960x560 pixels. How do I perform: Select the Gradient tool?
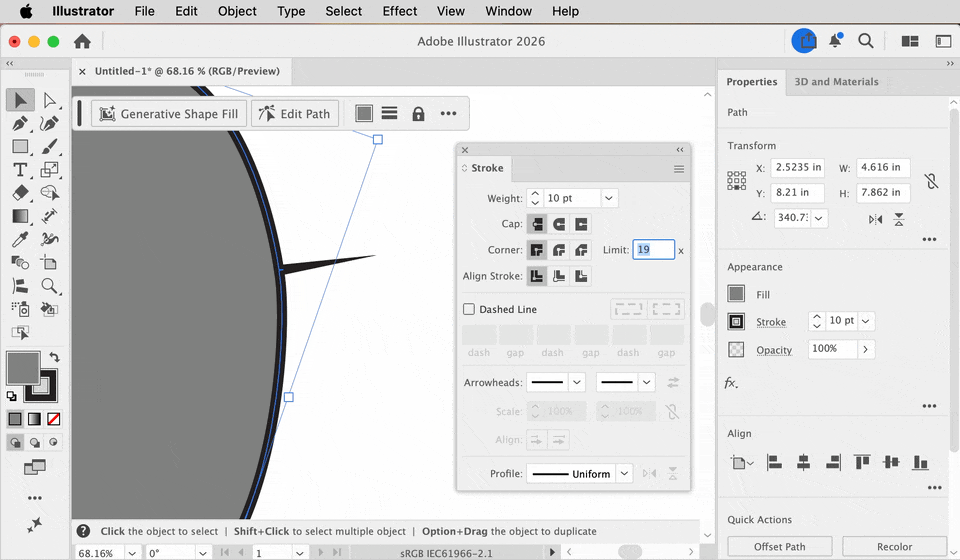point(20,216)
